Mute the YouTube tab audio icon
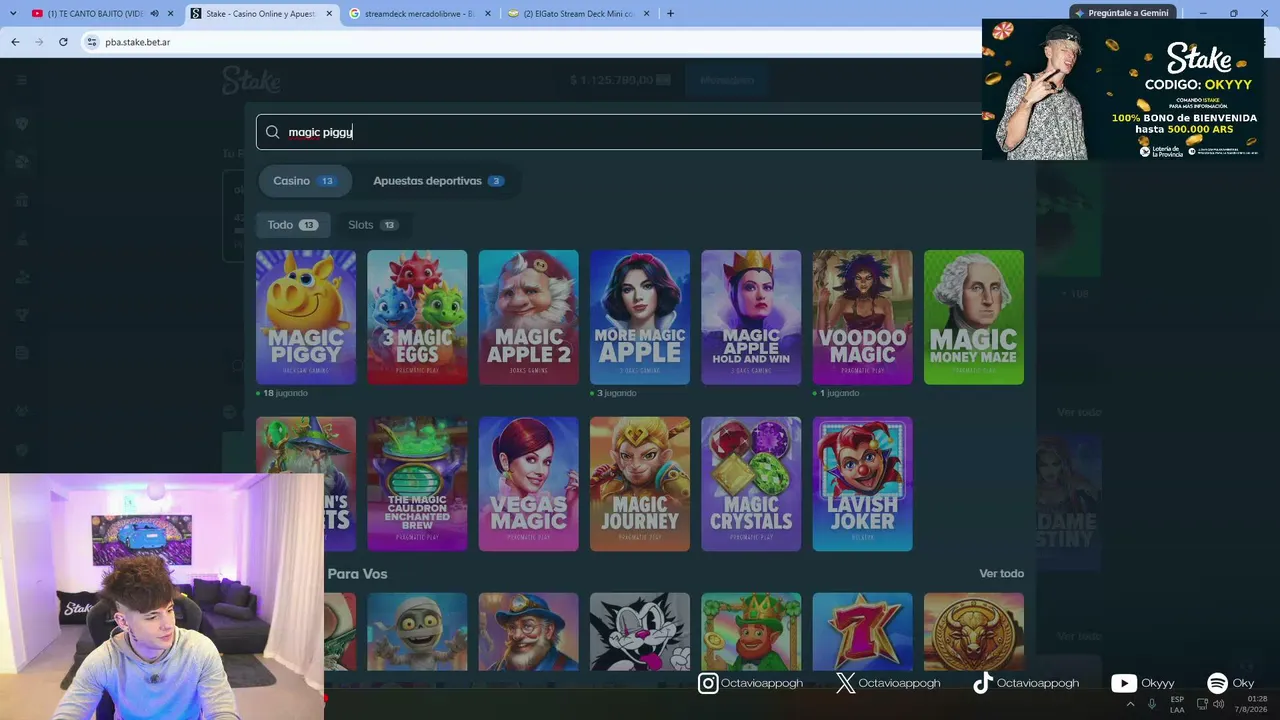The image size is (1280, 720). [154, 13]
